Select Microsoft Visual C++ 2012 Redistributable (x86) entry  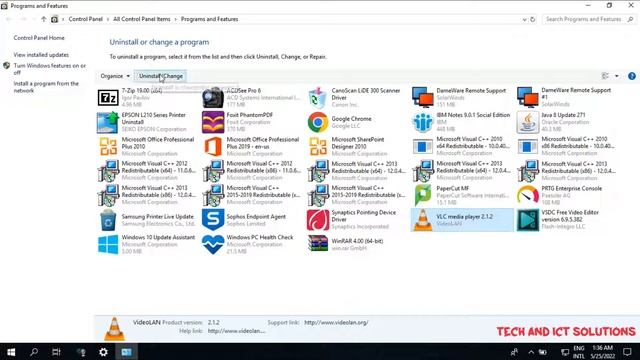tap(252, 171)
